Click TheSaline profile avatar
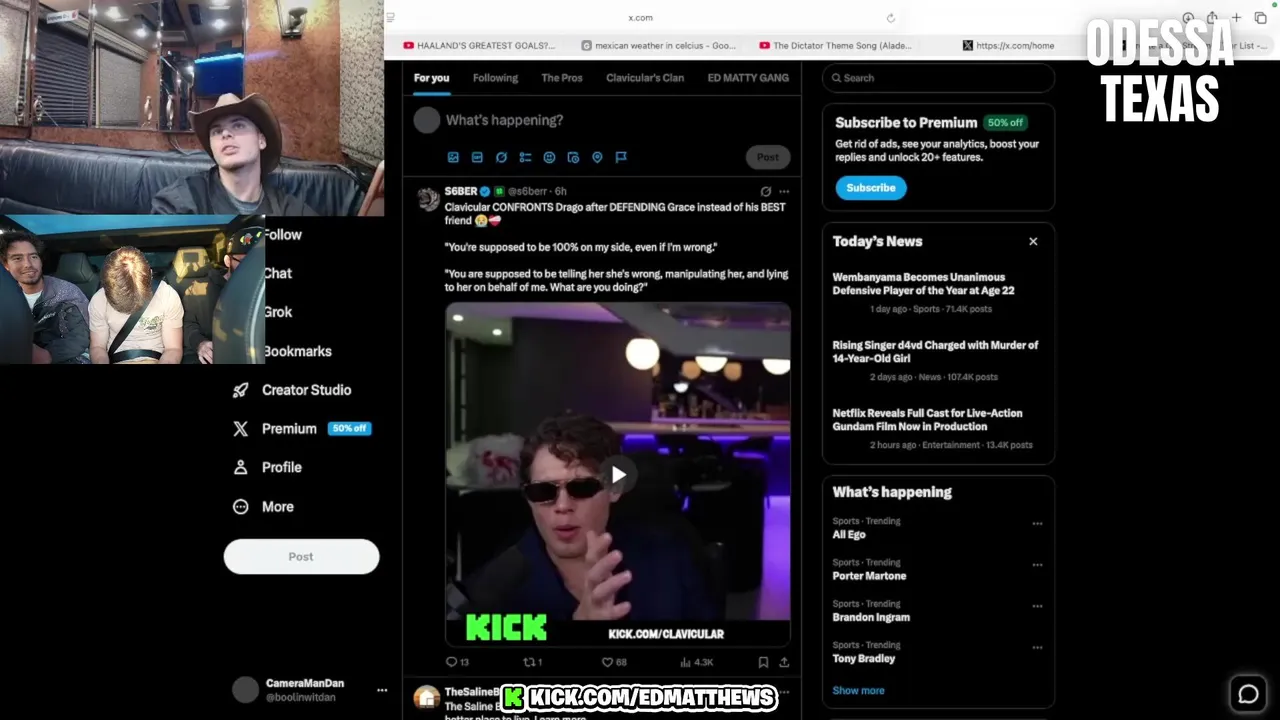The height and width of the screenshot is (720, 1280). [x=427, y=698]
